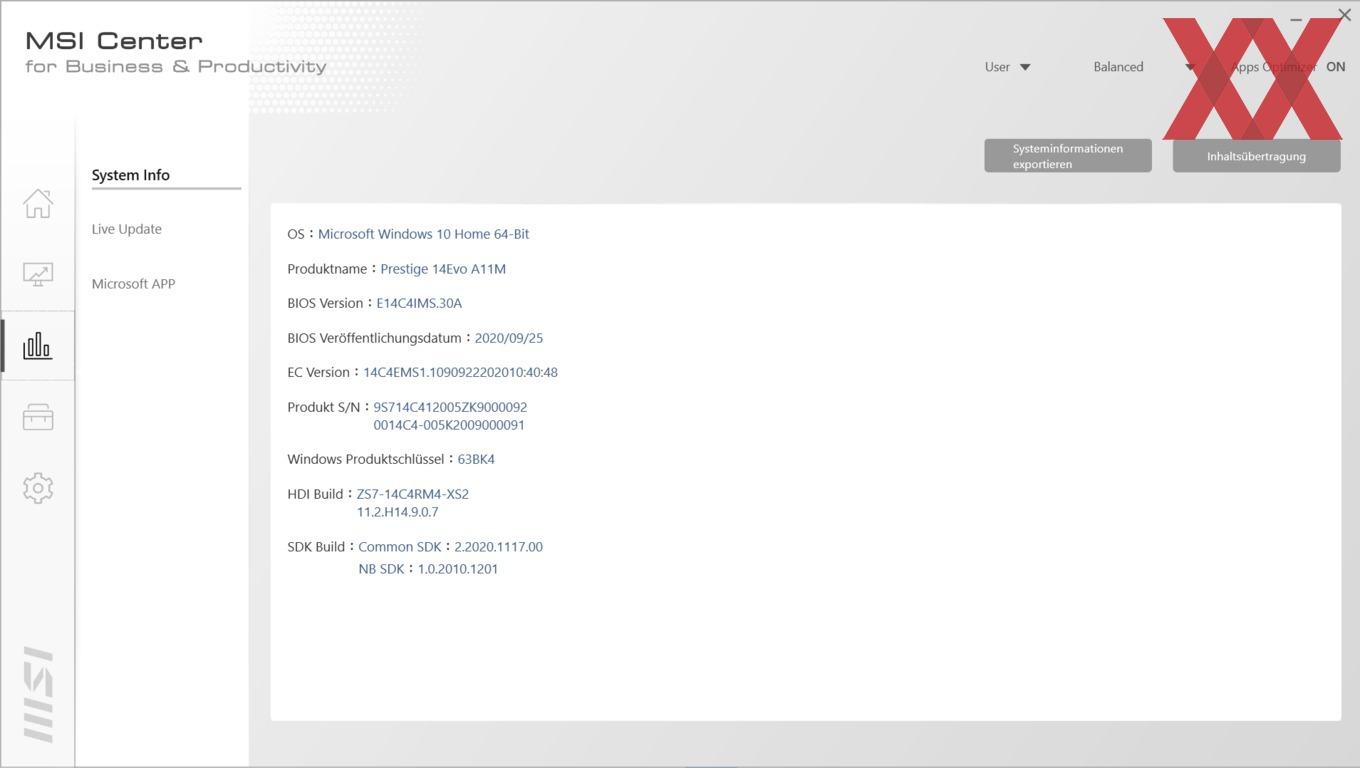Click the MSI Center title text
The image size is (1360, 768).
pyautogui.click(x=114, y=41)
